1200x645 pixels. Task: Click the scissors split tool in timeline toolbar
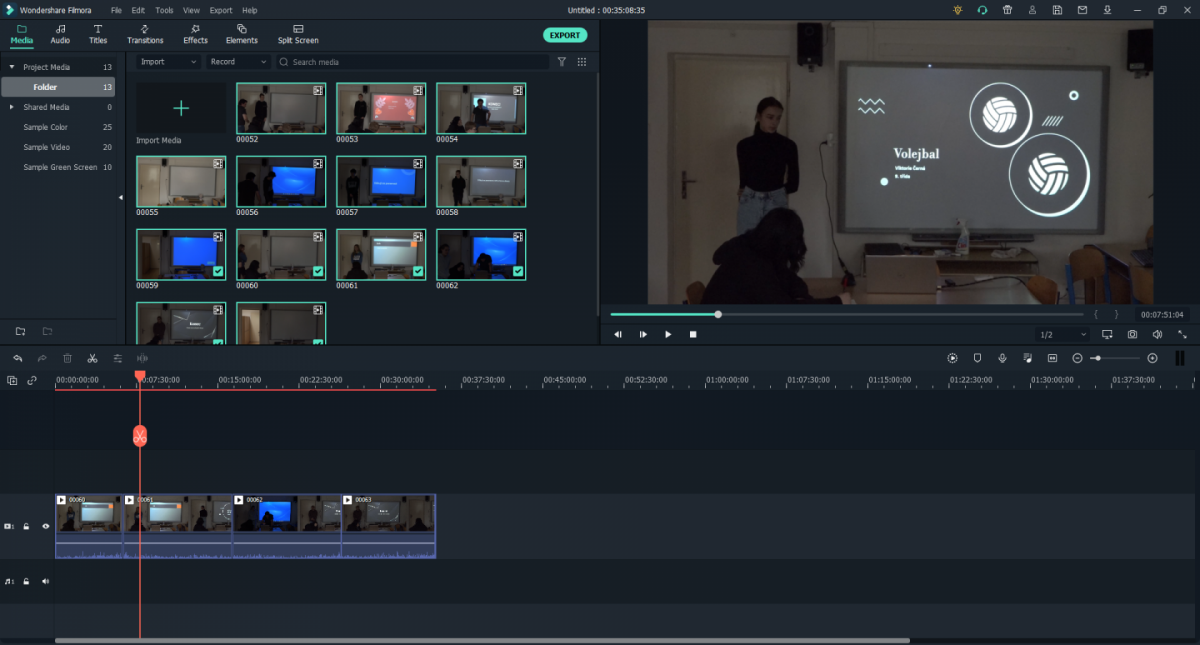click(92, 358)
